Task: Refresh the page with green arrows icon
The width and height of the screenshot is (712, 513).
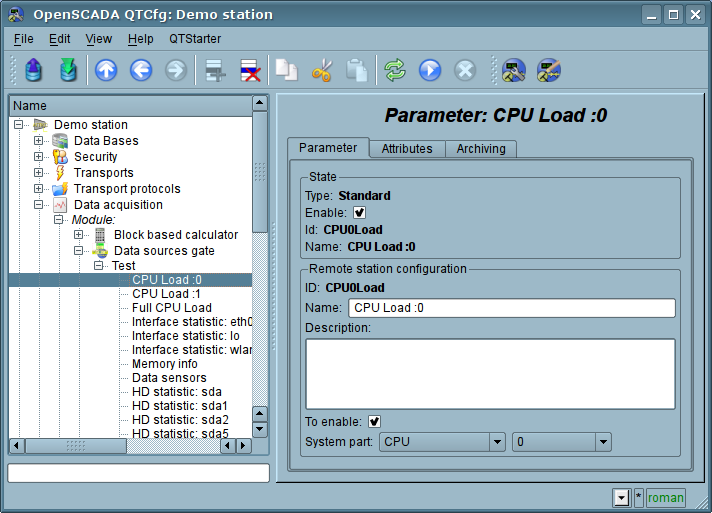Action: [395, 70]
